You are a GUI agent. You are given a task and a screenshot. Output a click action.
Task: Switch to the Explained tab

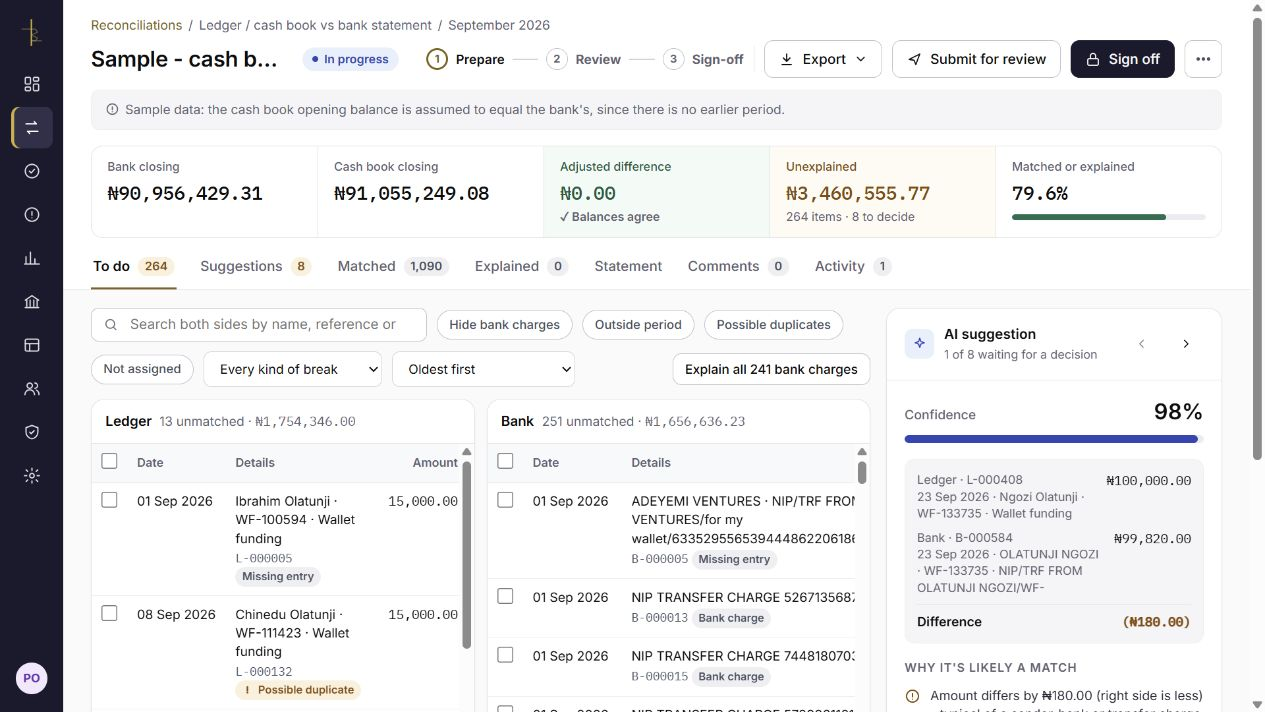(521, 266)
